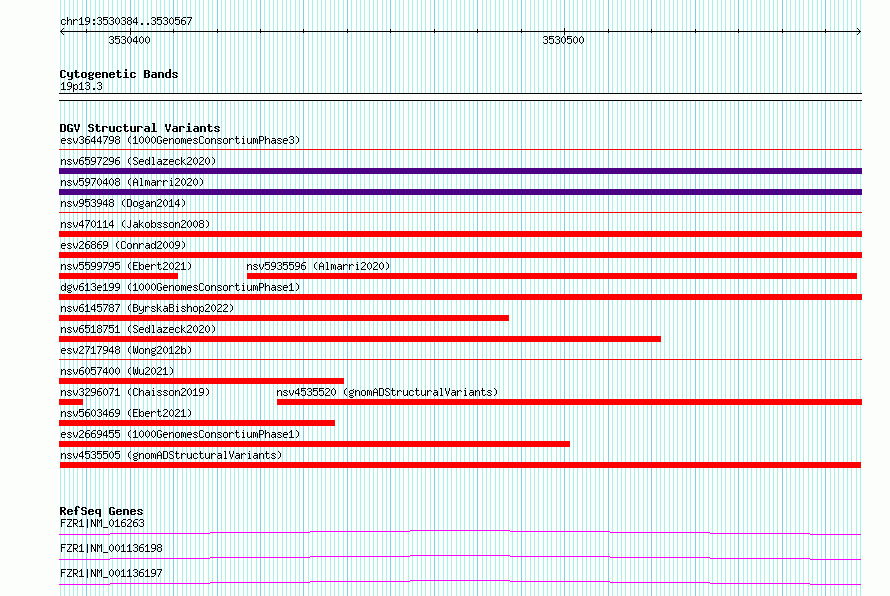
Task: Click nsv6057400 (Wu2021) label
Action: [117, 371]
